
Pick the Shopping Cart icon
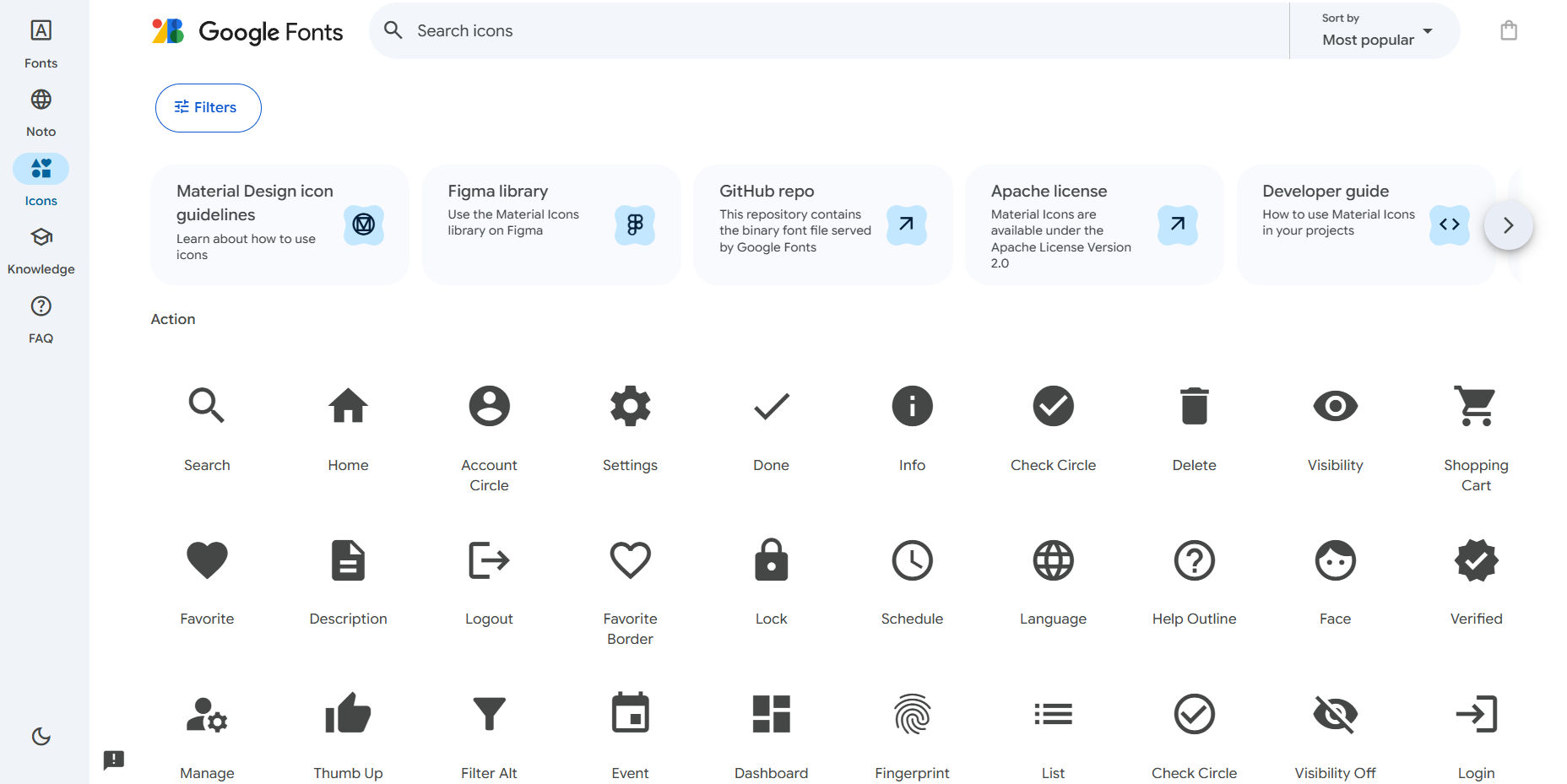pyautogui.click(x=1476, y=406)
